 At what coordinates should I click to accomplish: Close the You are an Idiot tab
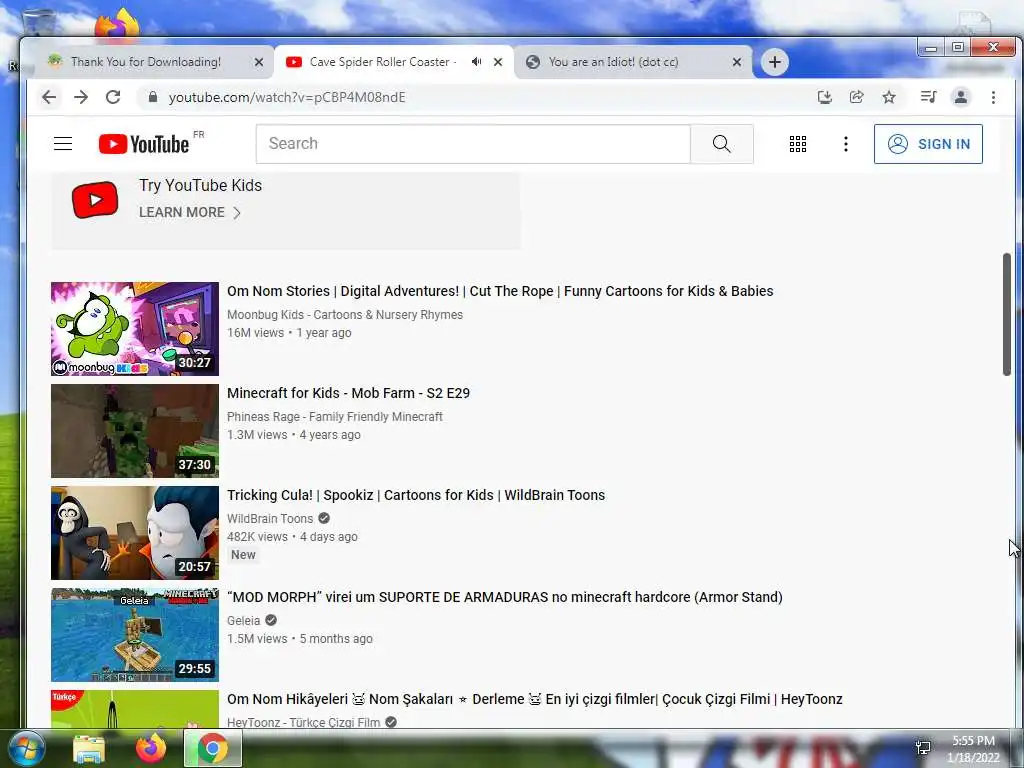click(737, 62)
